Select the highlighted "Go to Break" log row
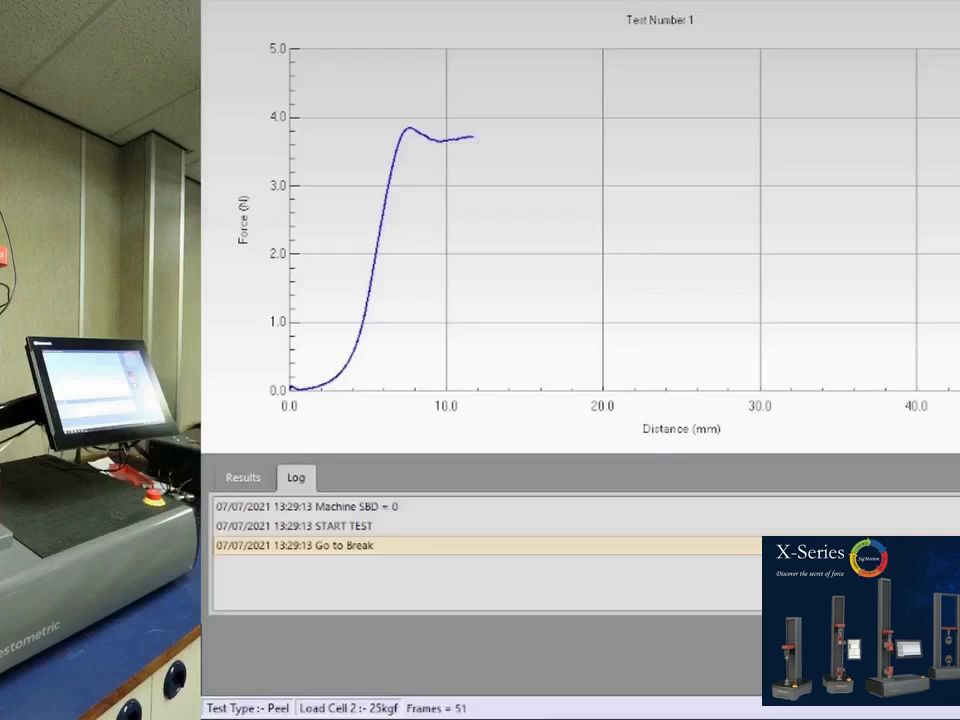The height and width of the screenshot is (720, 960). pos(487,546)
